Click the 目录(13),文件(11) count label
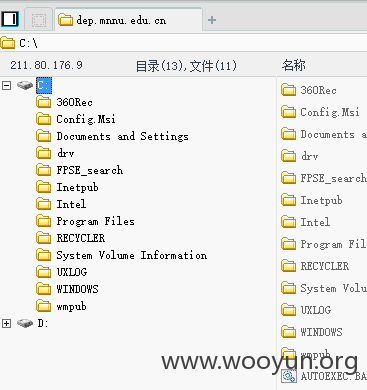The width and height of the screenshot is (367, 390). click(186, 66)
